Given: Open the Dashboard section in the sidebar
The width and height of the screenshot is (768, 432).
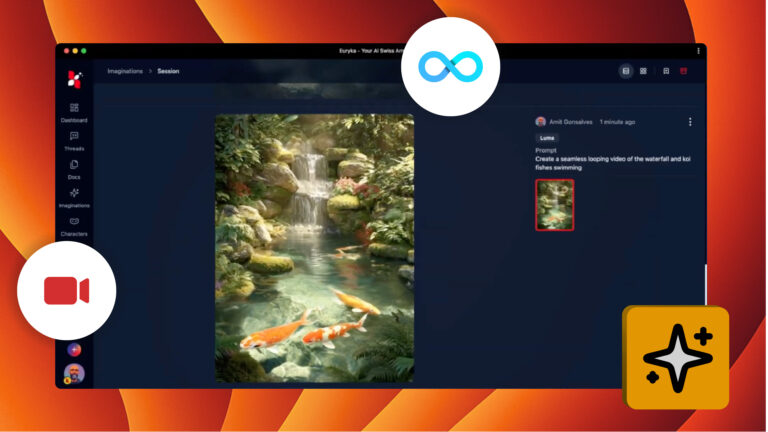Looking at the screenshot, I should pyautogui.click(x=74, y=113).
